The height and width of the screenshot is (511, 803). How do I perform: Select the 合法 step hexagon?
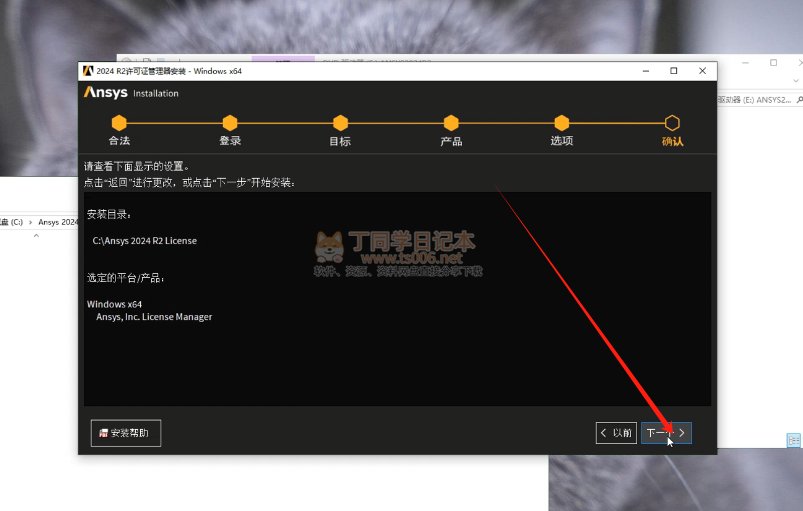point(119,123)
